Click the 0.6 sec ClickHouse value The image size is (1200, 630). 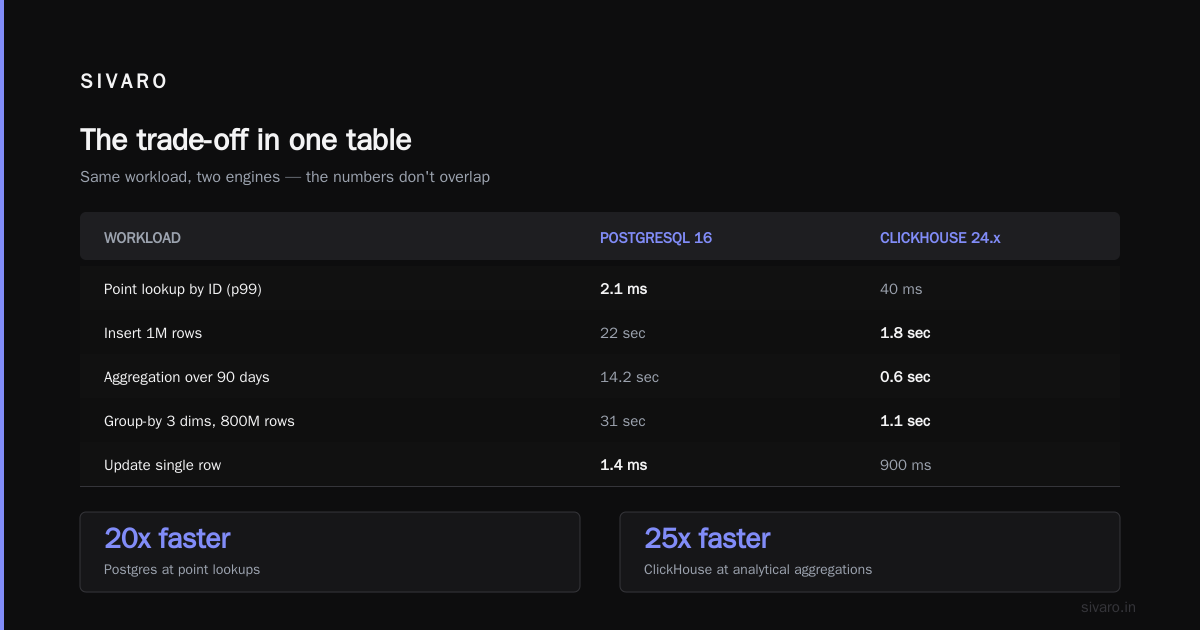point(905,377)
